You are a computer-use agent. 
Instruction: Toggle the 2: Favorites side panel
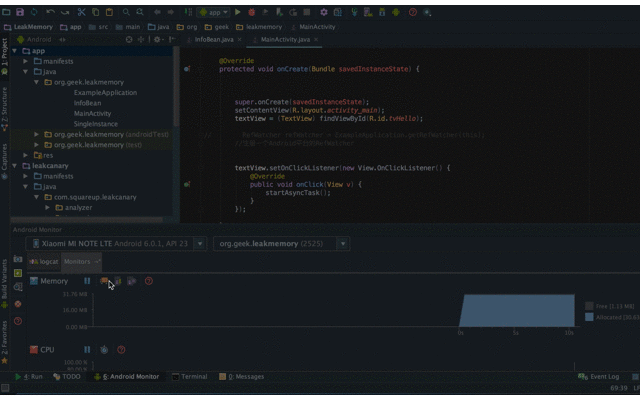(4, 342)
